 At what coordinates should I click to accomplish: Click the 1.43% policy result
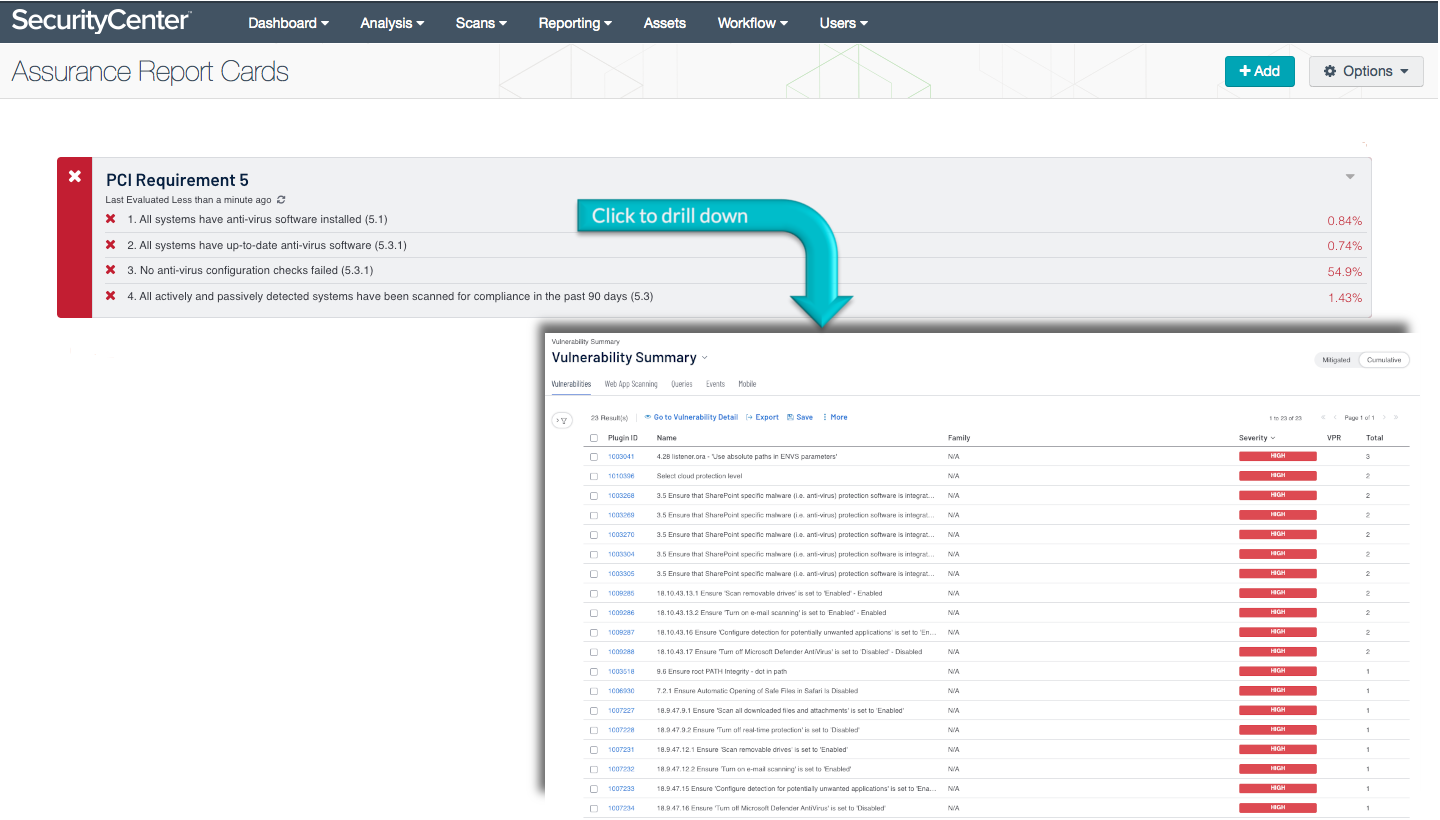[1344, 298]
